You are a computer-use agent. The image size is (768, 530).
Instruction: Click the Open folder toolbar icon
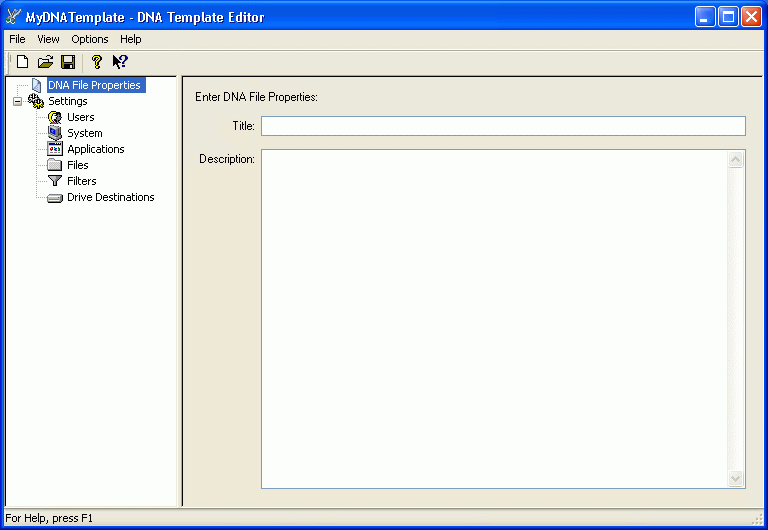(x=46, y=62)
